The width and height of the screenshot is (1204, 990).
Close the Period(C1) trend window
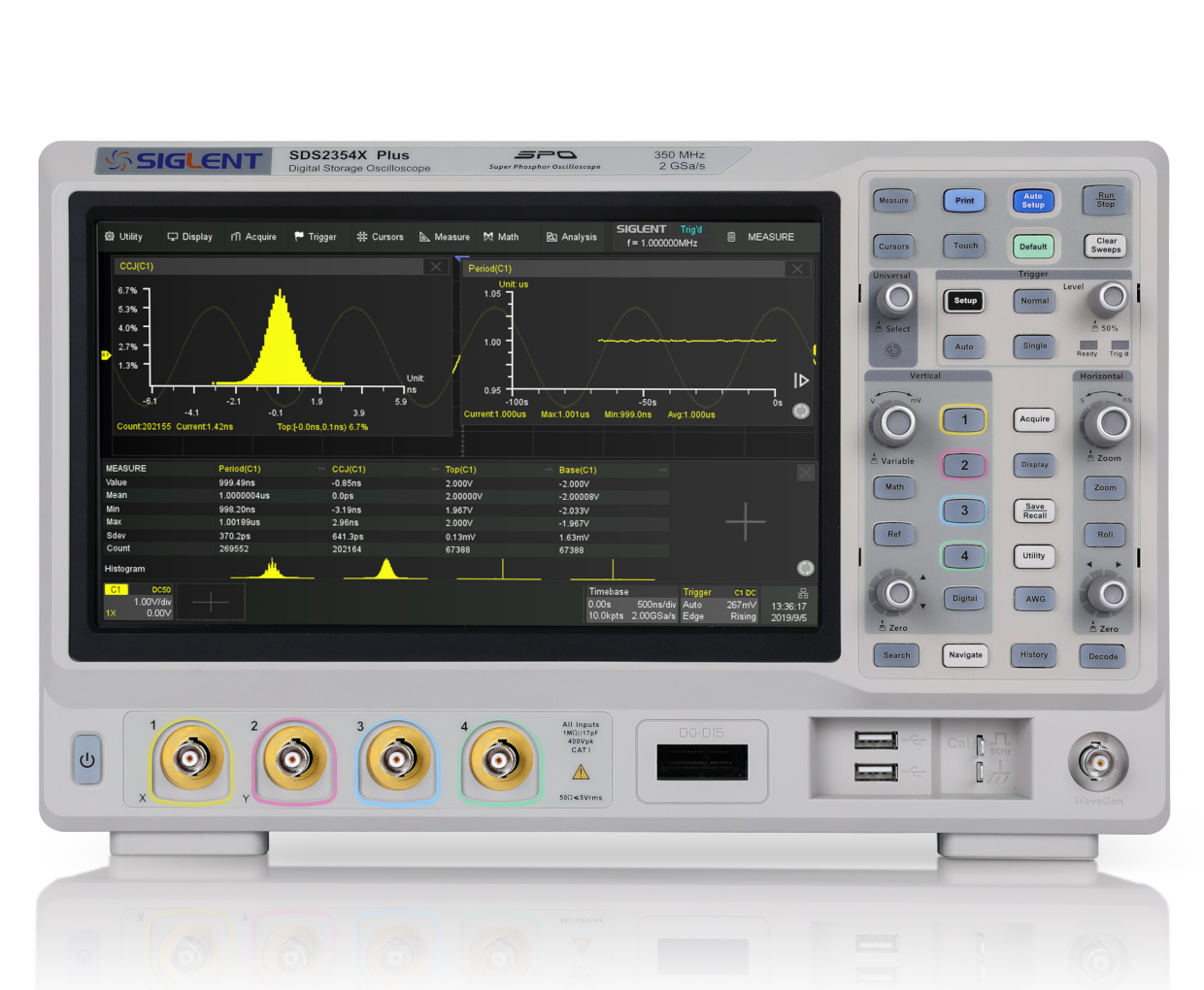click(x=797, y=269)
